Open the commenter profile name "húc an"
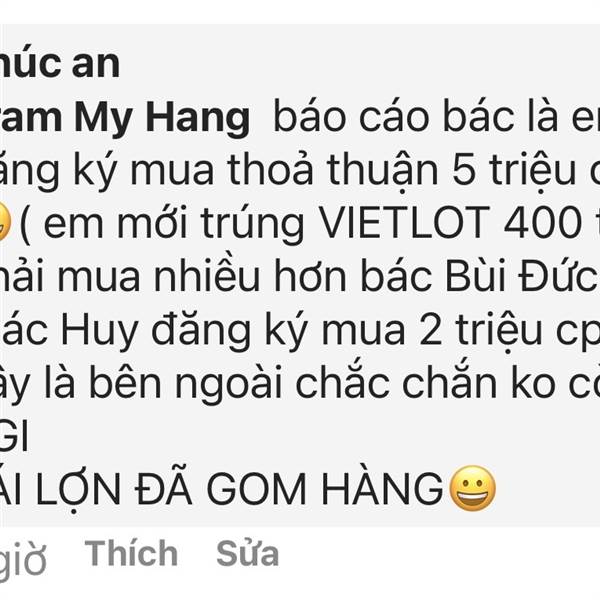This screenshot has height=600, width=600. (x=60, y=64)
